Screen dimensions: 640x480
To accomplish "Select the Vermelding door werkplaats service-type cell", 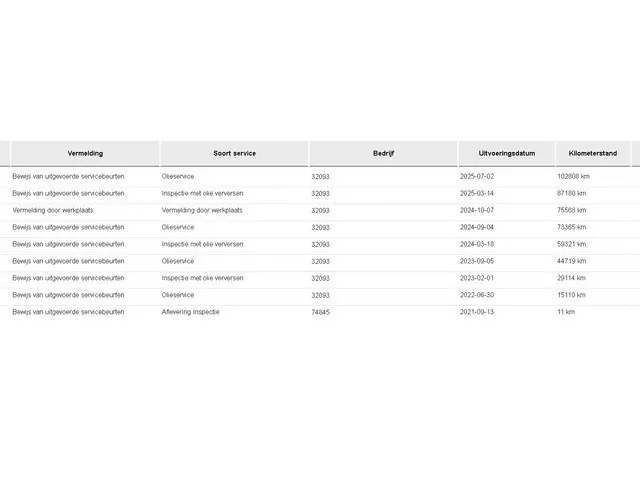I will point(202,210).
